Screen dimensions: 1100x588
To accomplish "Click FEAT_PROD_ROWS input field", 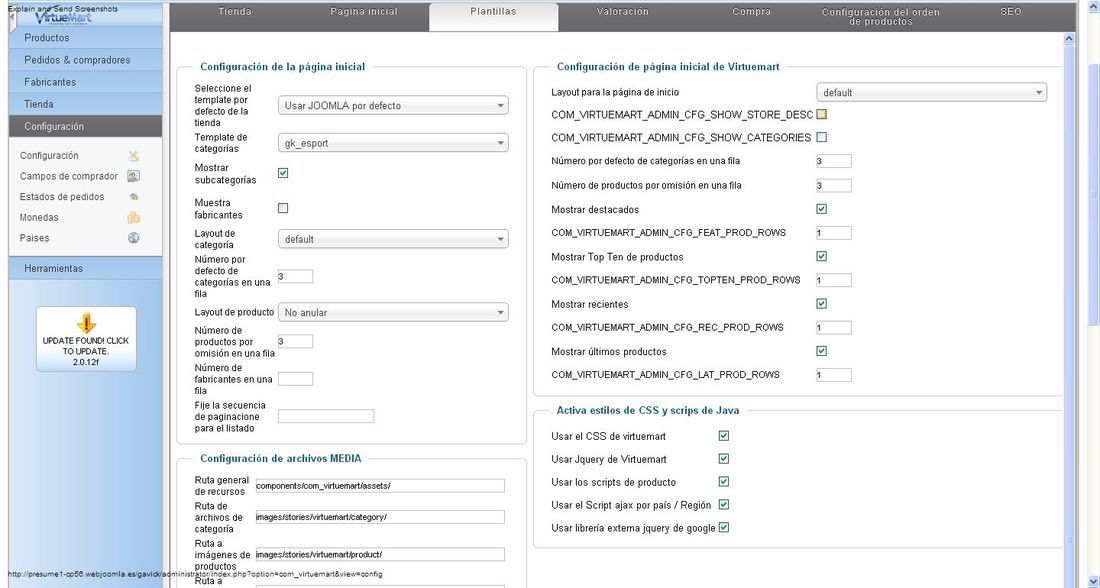I will [833, 232].
